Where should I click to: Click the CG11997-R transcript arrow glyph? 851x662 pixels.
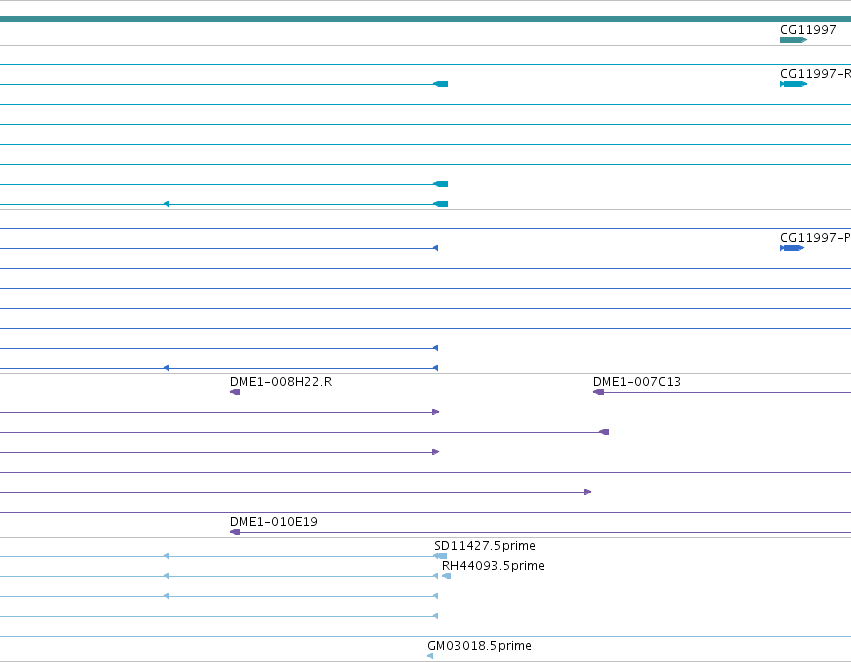(x=793, y=84)
